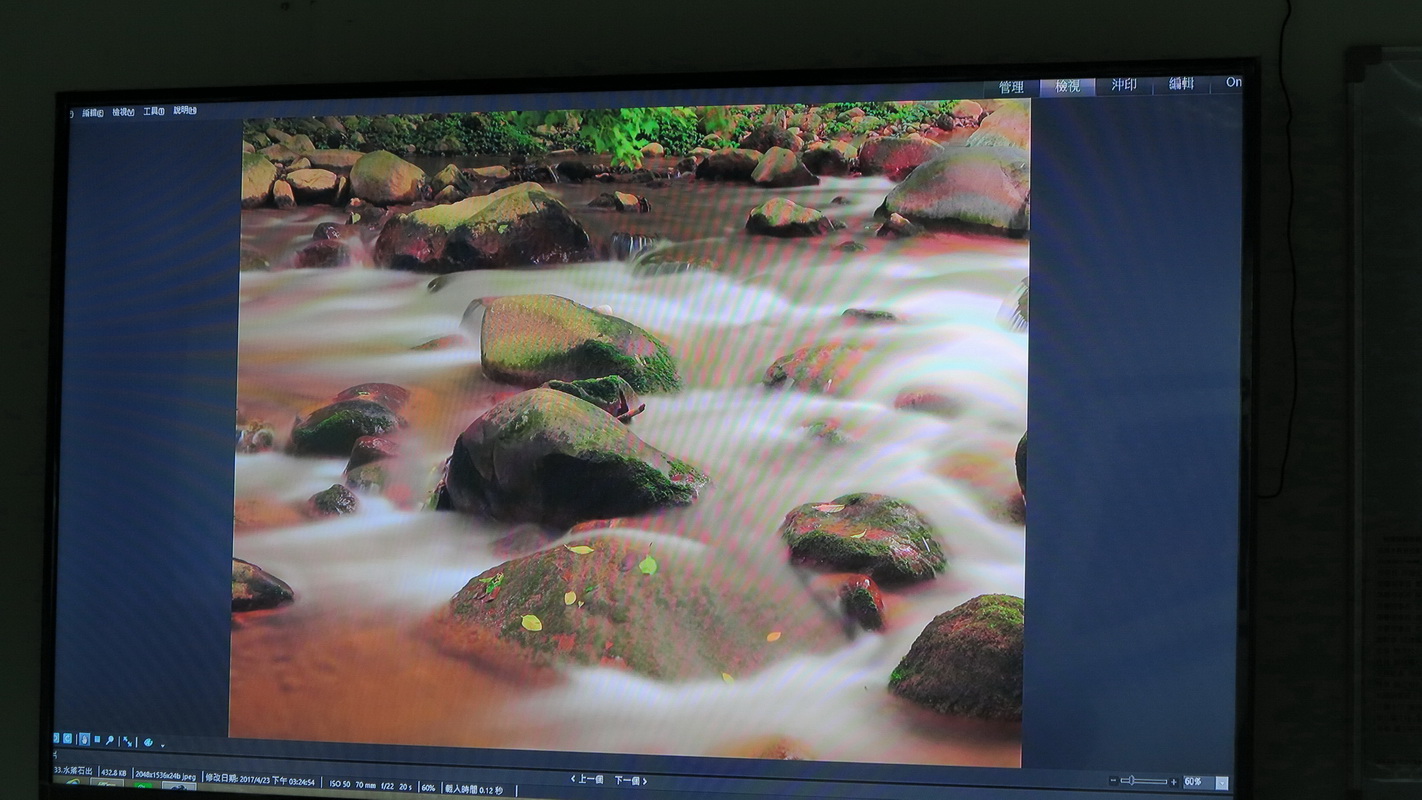The width and height of the screenshot is (1422, 800).
Task: Open the zoom percentage dropdown arrow
Action: tap(1222, 783)
